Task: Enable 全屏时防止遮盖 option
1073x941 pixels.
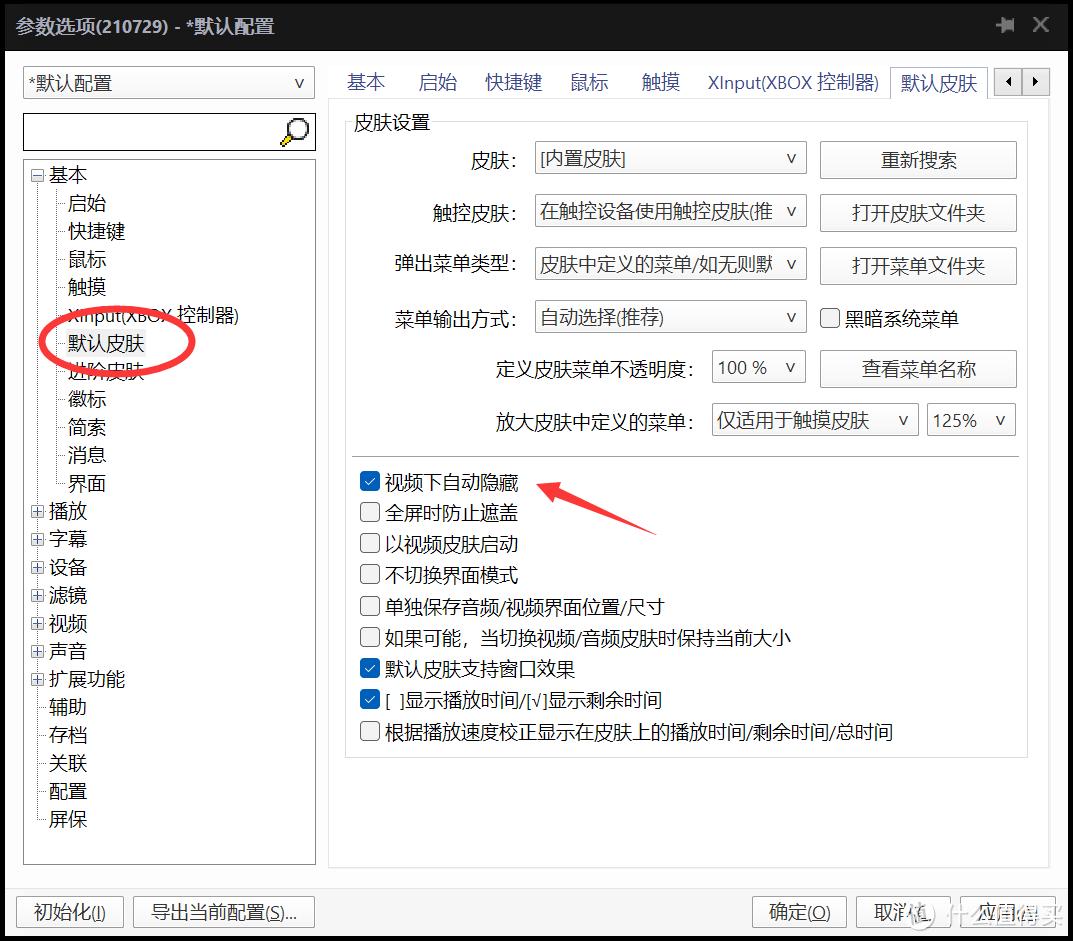Action: point(369,512)
